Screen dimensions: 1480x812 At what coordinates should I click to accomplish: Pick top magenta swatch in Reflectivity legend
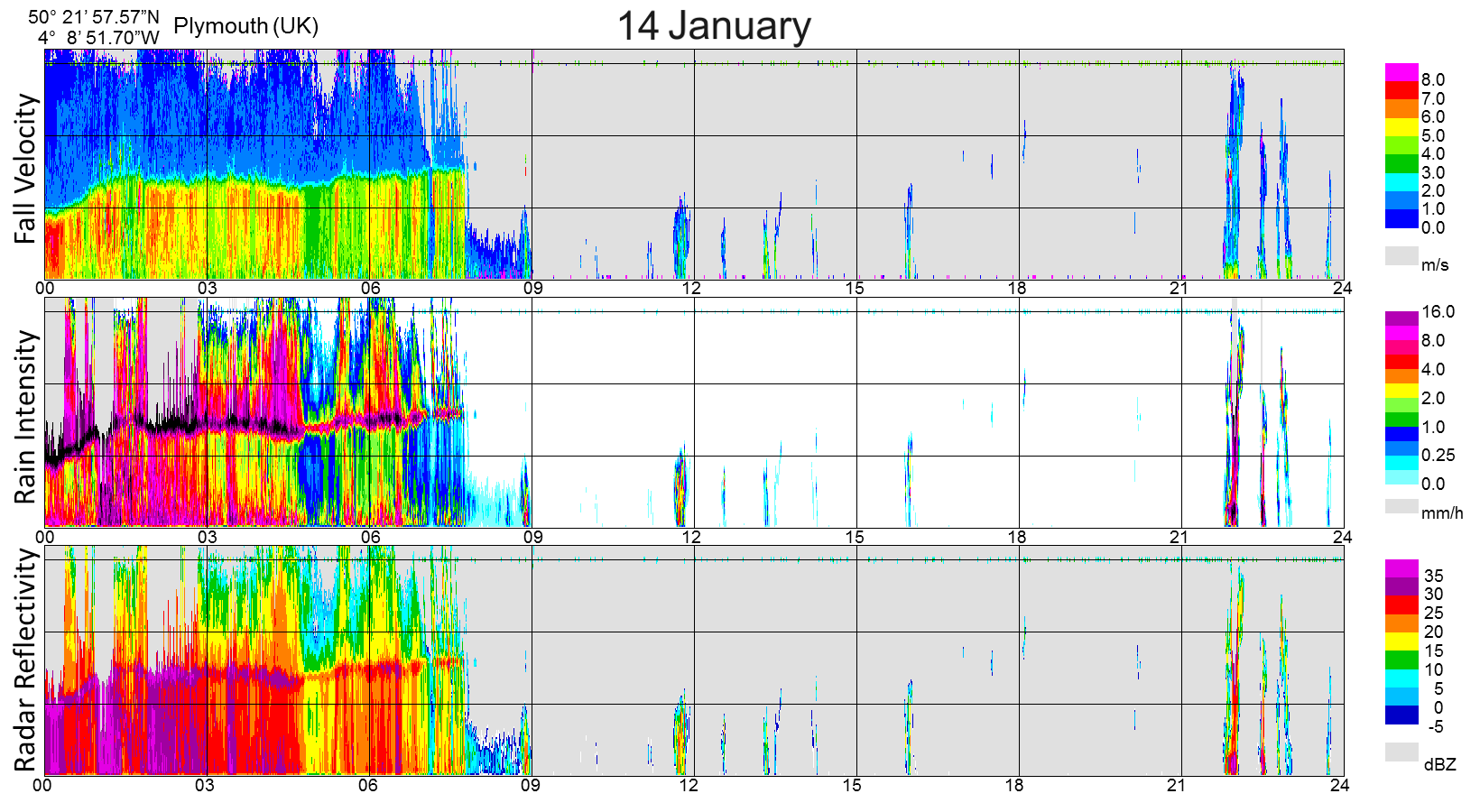click(1401, 568)
